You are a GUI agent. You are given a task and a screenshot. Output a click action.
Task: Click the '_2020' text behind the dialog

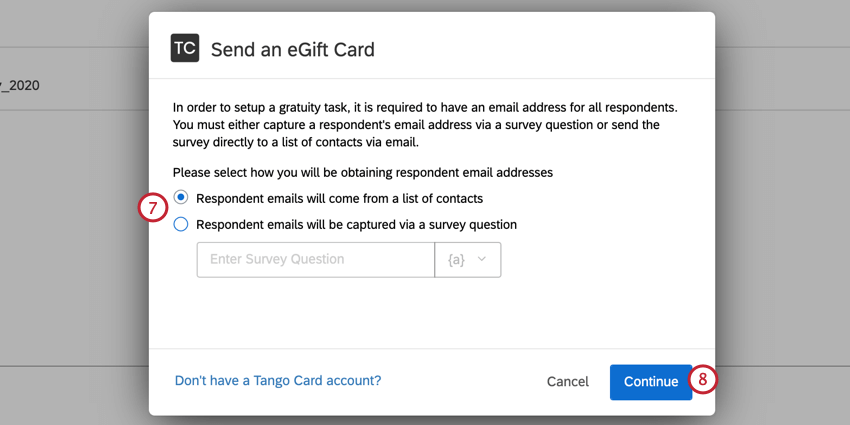point(20,86)
